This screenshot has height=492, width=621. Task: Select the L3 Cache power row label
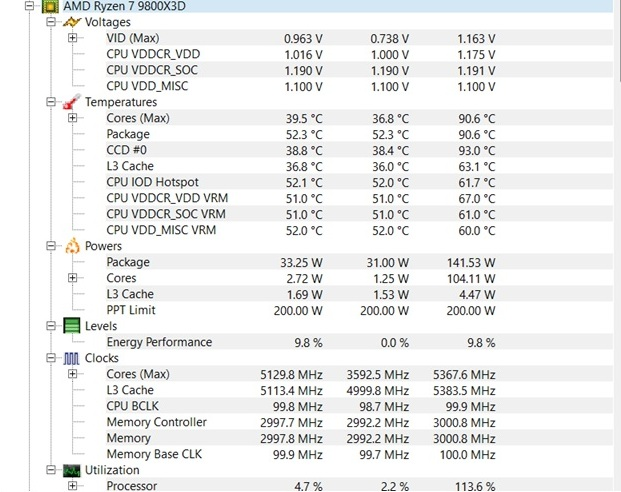click(x=130, y=294)
